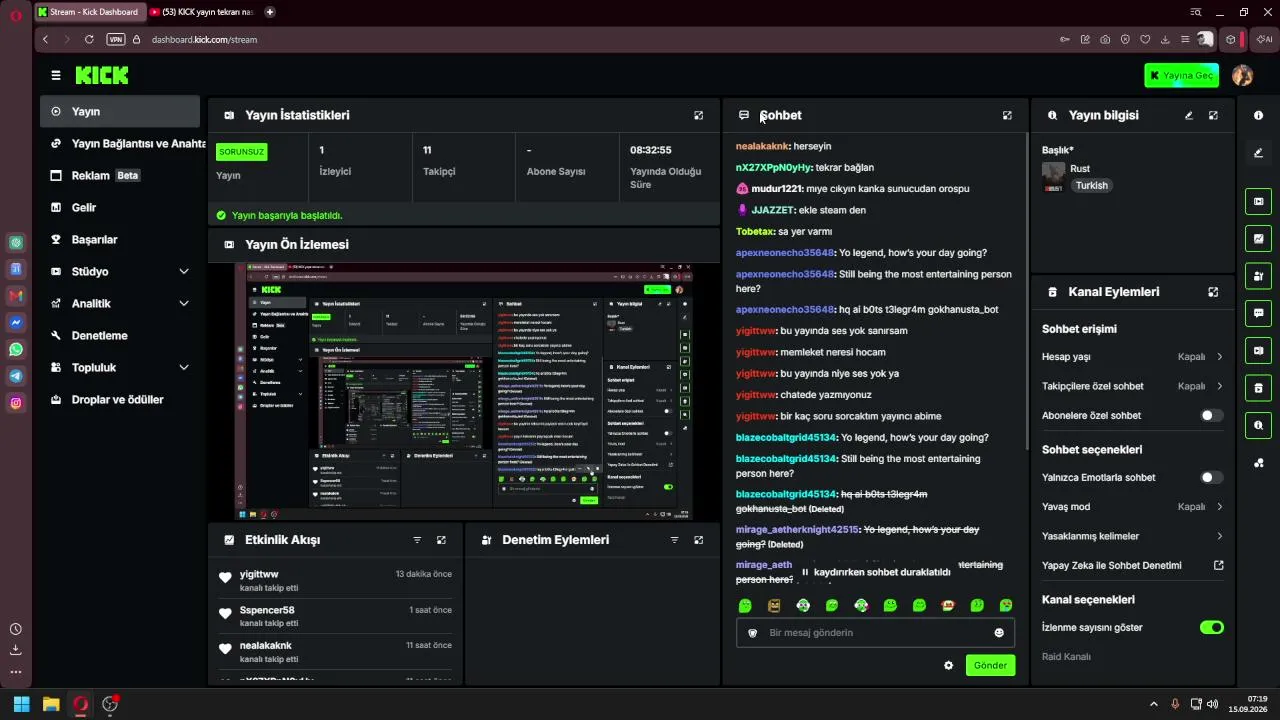Viewport: 1280px width, 720px height.
Task: Click the green Yayına Geç button
Action: [1181, 75]
